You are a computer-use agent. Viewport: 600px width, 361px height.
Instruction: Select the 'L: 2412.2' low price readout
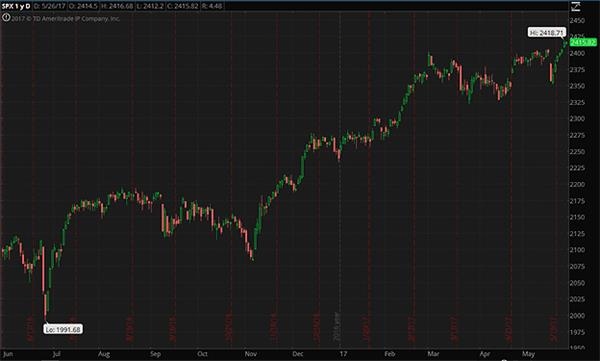(151, 6)
